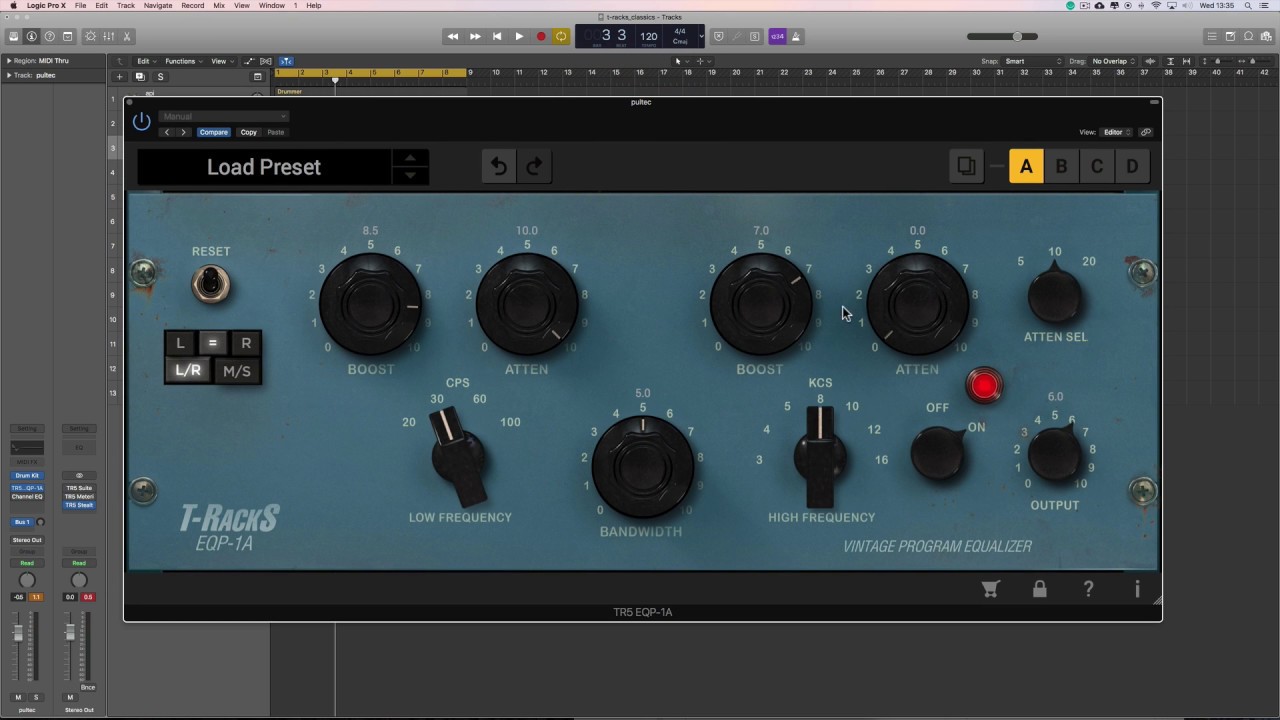Click the add track plus button
This screenshot has height=720, width=1280.
tap(120, 77)
